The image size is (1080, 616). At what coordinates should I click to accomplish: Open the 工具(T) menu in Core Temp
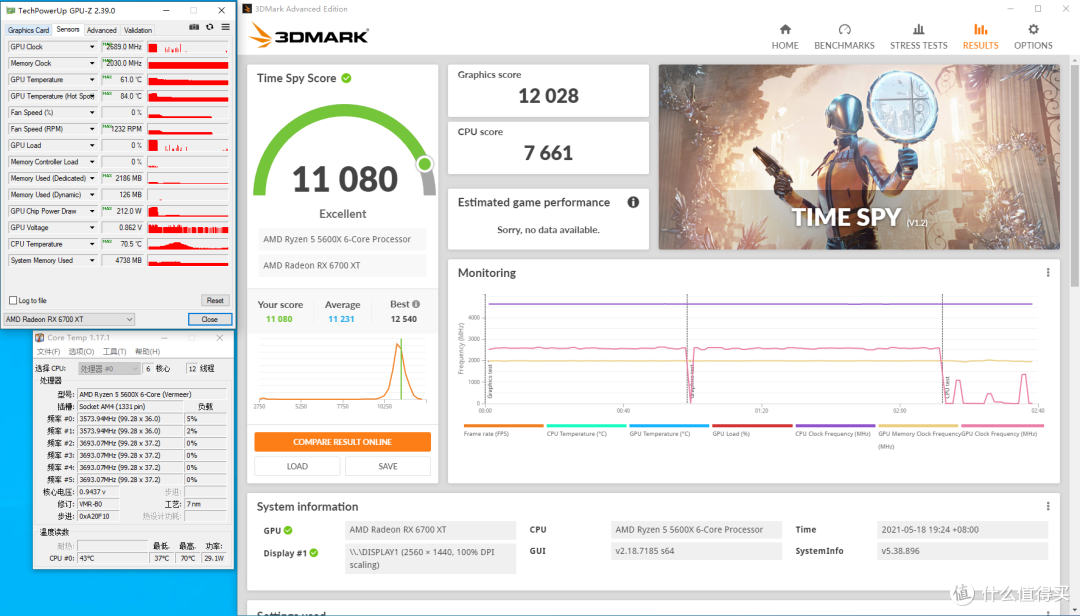[114, 351]
